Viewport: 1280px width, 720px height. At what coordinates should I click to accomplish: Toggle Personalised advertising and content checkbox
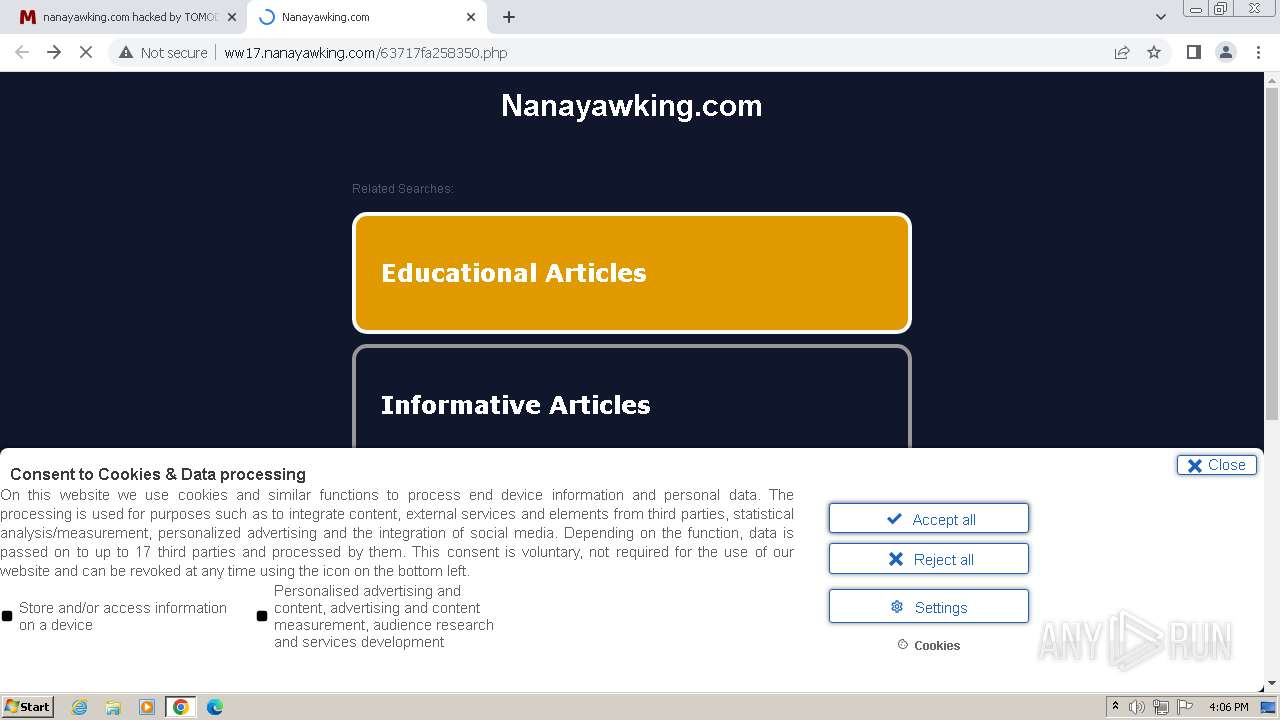262,616
